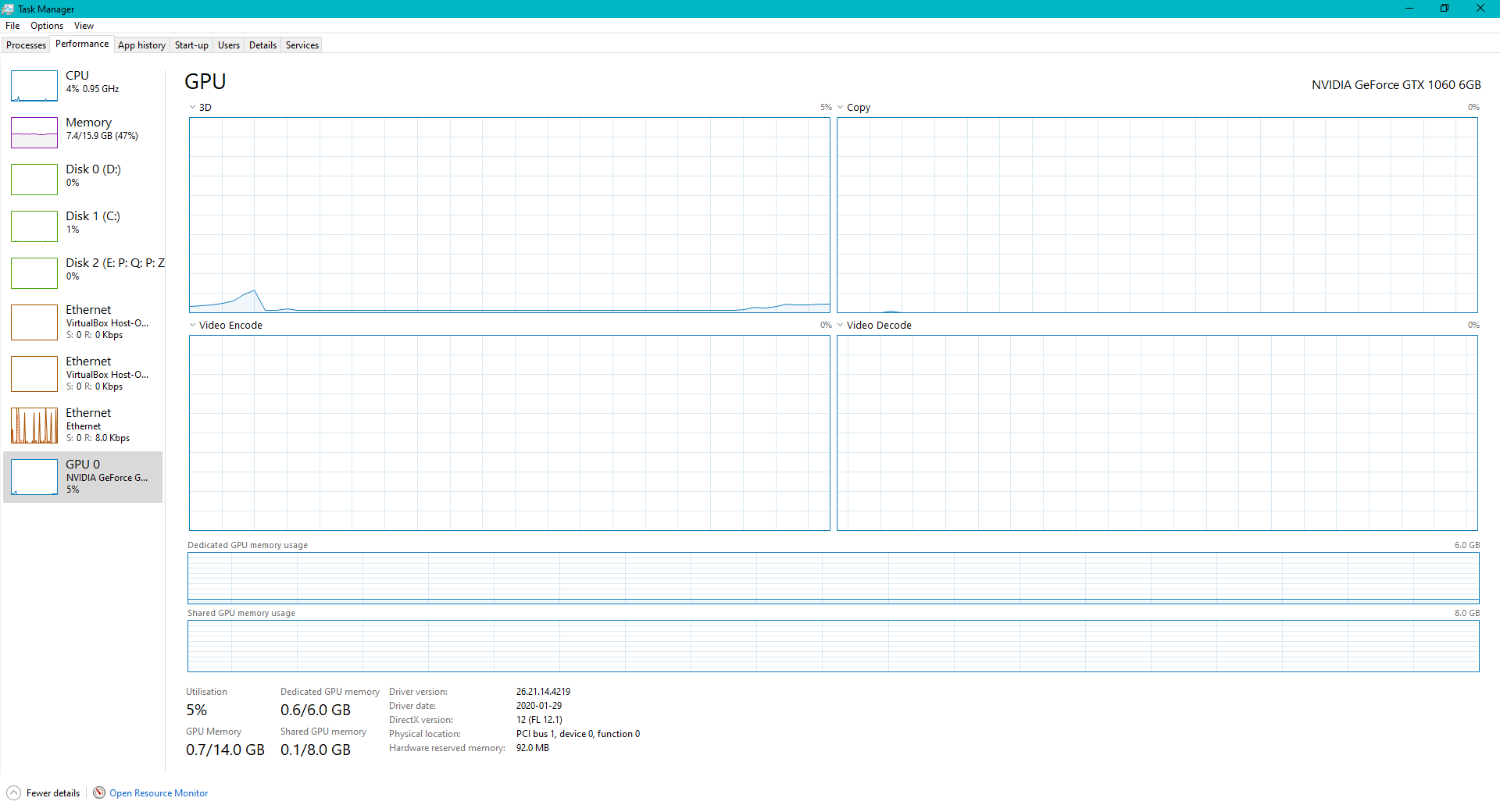Open the Video Encode graph dropdown
Viewport: 1500px width, 812px height.
pyautogui.click(x=192, y=326)
